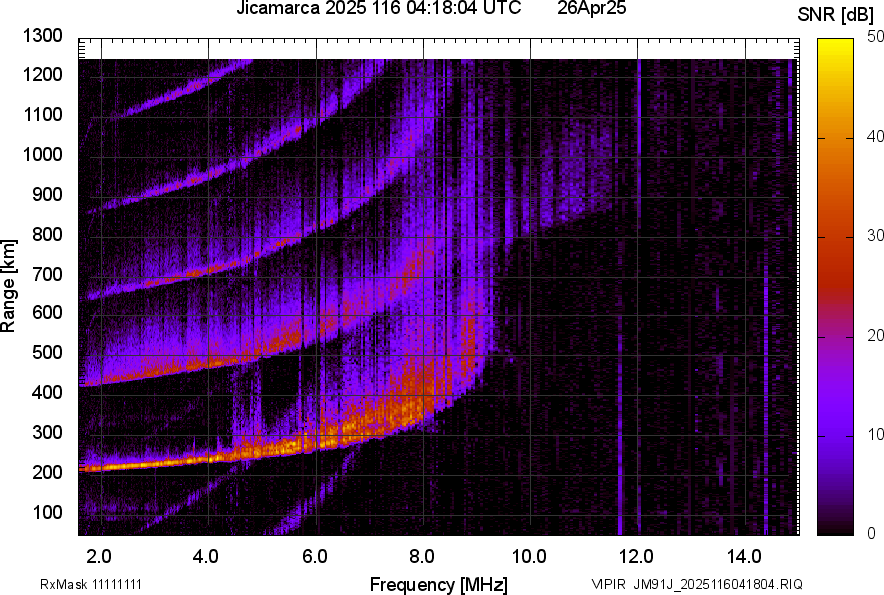Click the yellow top of the SNR colorbar
884x595 pixels.
pyautogui.click(x=836, y=46)
